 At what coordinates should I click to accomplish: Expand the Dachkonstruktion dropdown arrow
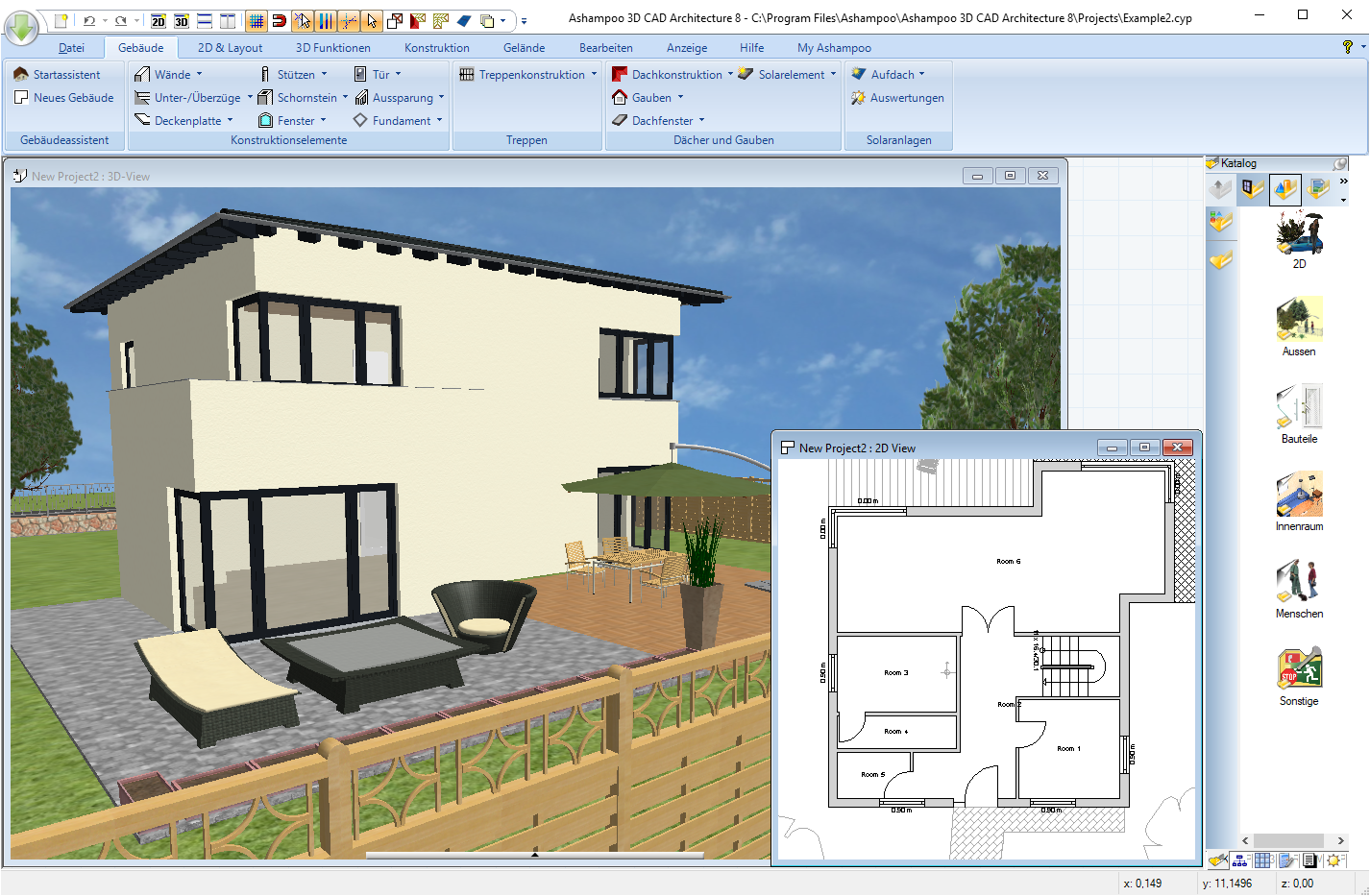click(x=730, y=75)
